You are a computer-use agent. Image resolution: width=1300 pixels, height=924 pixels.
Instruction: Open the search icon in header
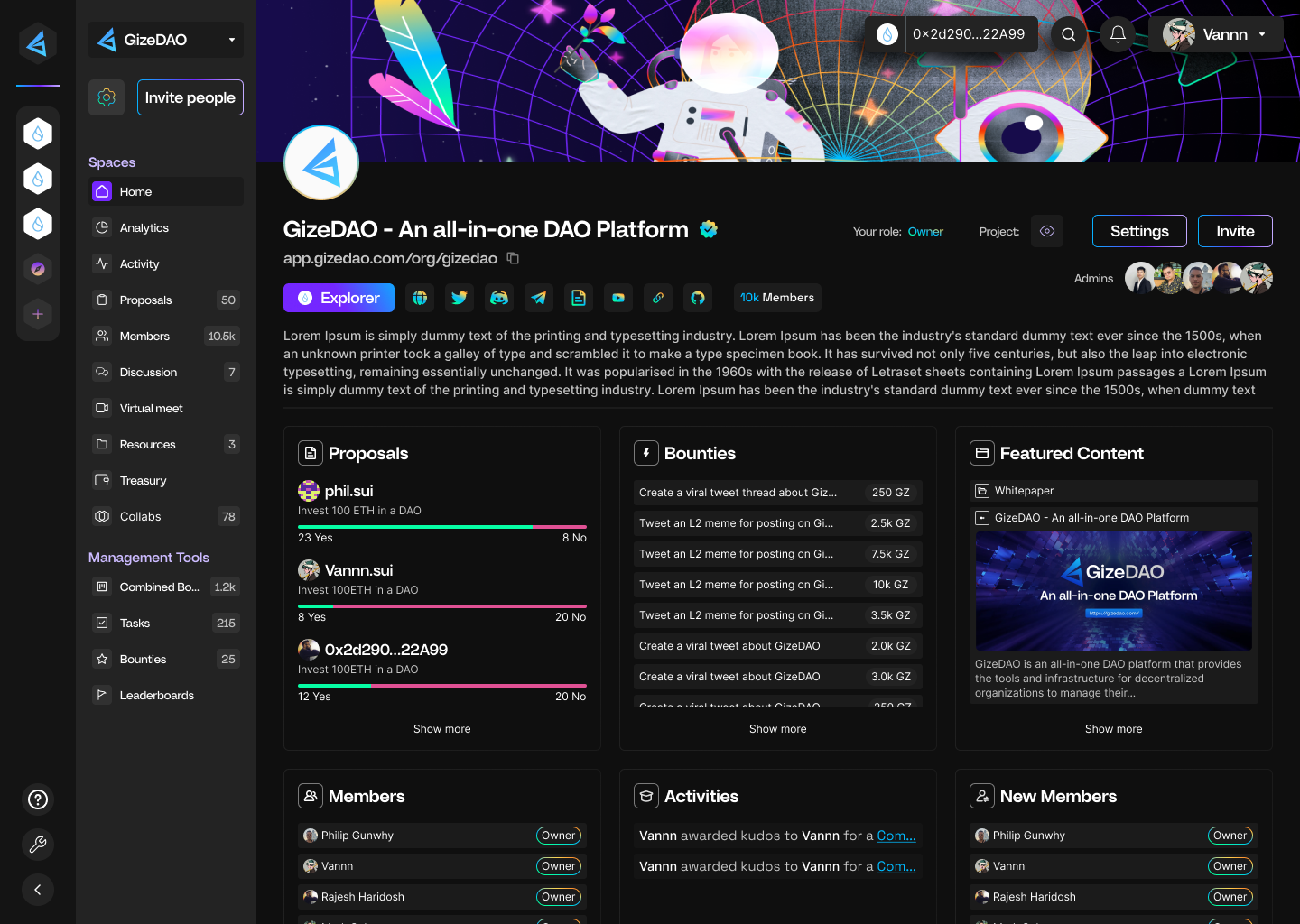click(x=1069, y=34)
